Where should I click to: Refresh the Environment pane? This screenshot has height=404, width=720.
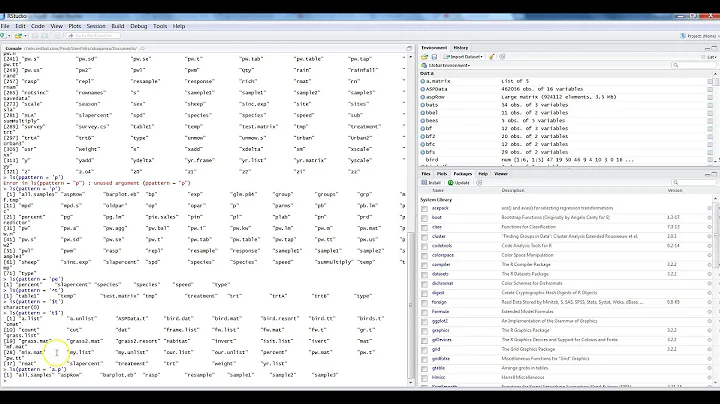pyautogui.click(x=502, y=57)
